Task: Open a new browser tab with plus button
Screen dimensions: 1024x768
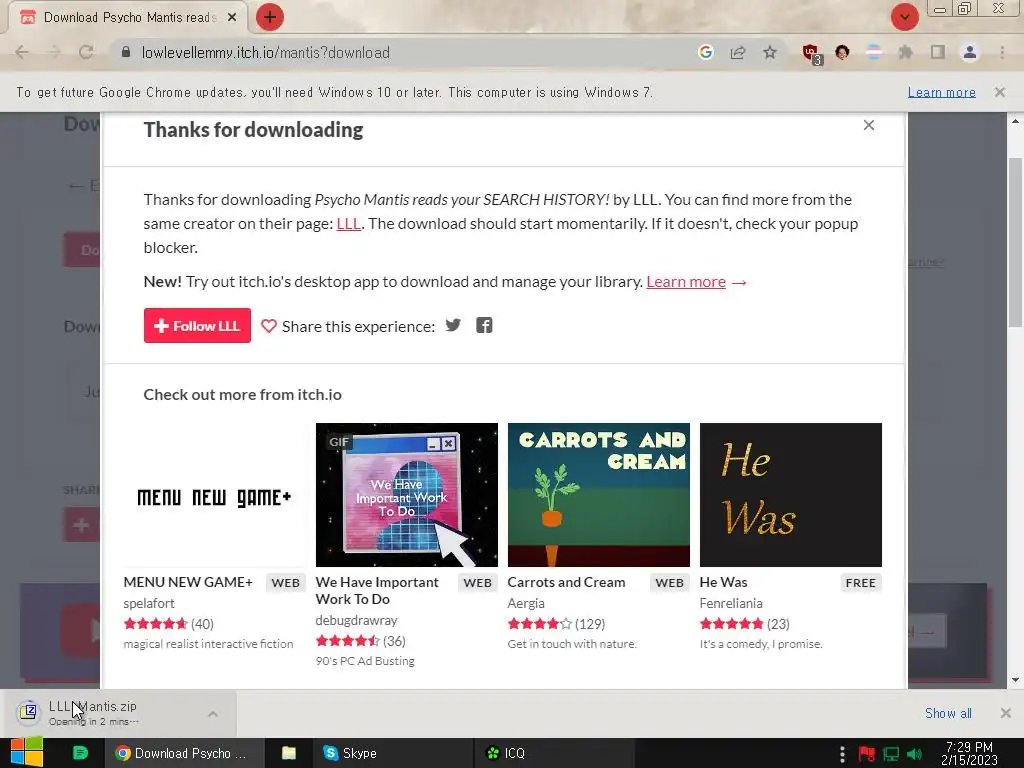Action: (270, 17)
